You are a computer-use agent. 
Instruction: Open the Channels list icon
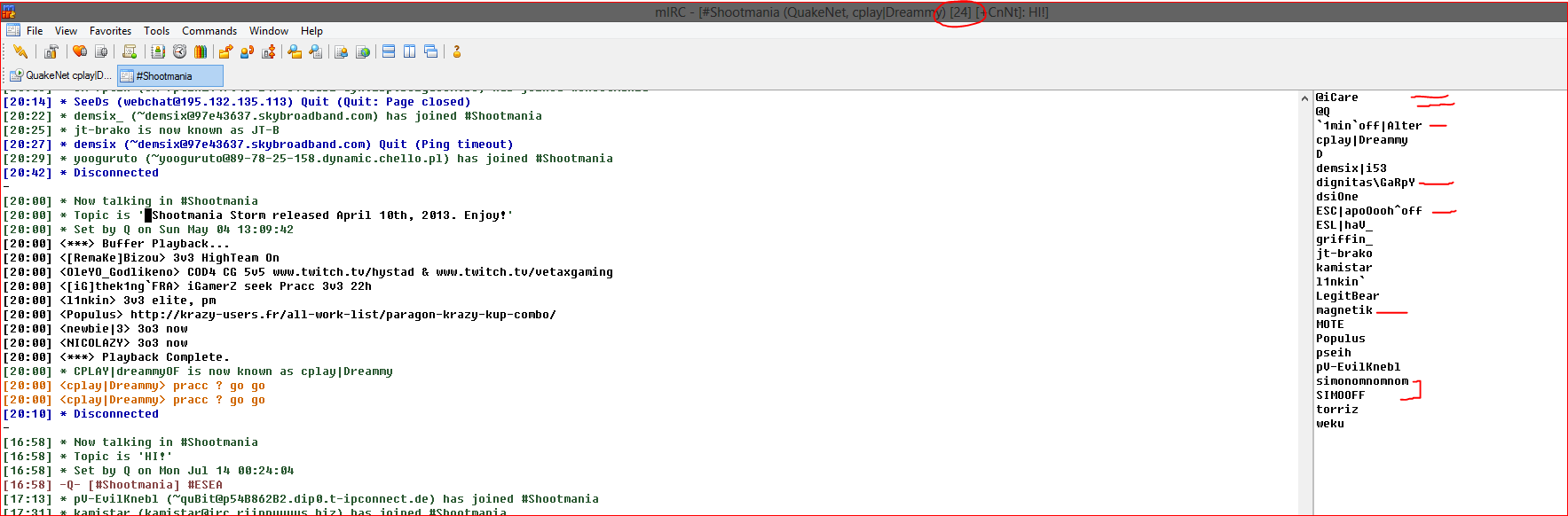101,51
